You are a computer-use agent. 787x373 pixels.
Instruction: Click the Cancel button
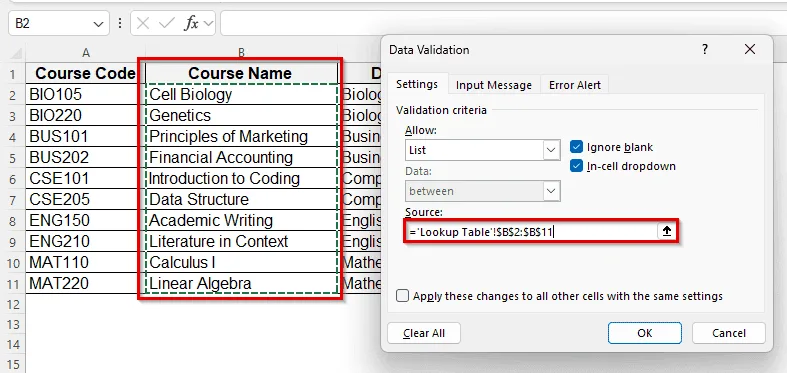click(x=729, y=333)
